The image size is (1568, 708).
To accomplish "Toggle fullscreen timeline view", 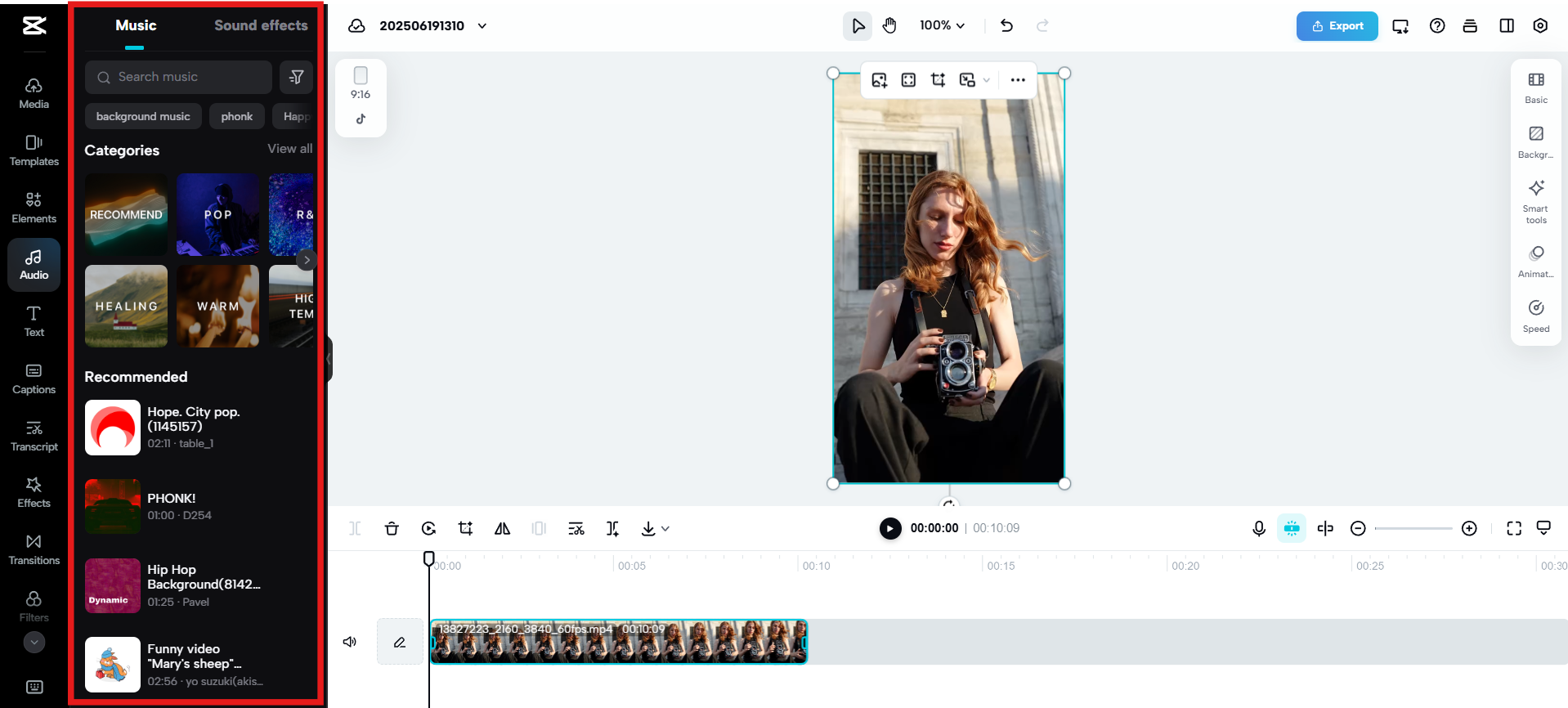I will pos(1514,529).
